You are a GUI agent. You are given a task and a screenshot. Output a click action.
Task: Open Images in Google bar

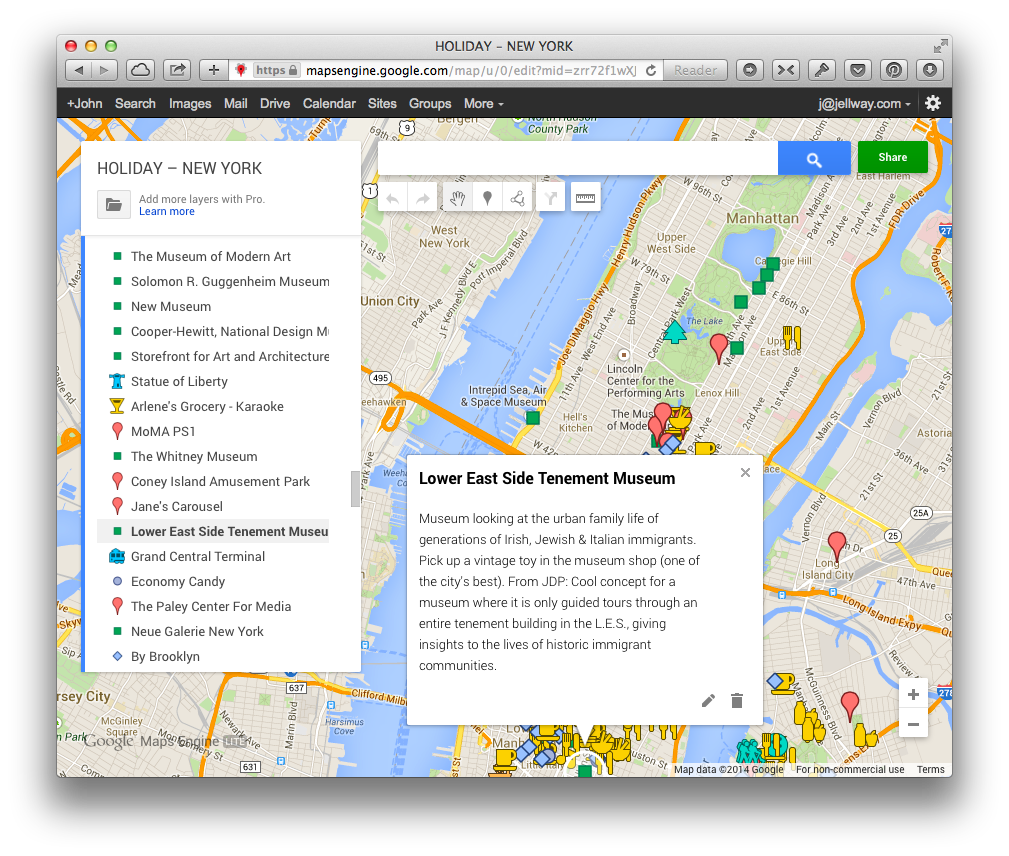190,104
